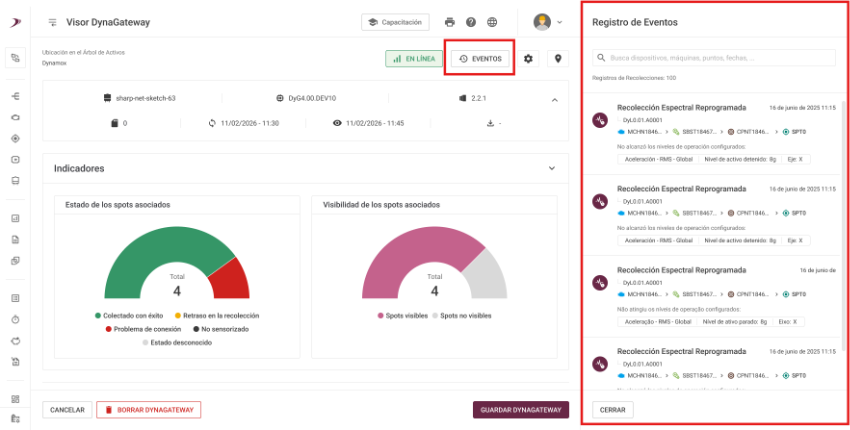Open the Eventos log button

point(482,59)
